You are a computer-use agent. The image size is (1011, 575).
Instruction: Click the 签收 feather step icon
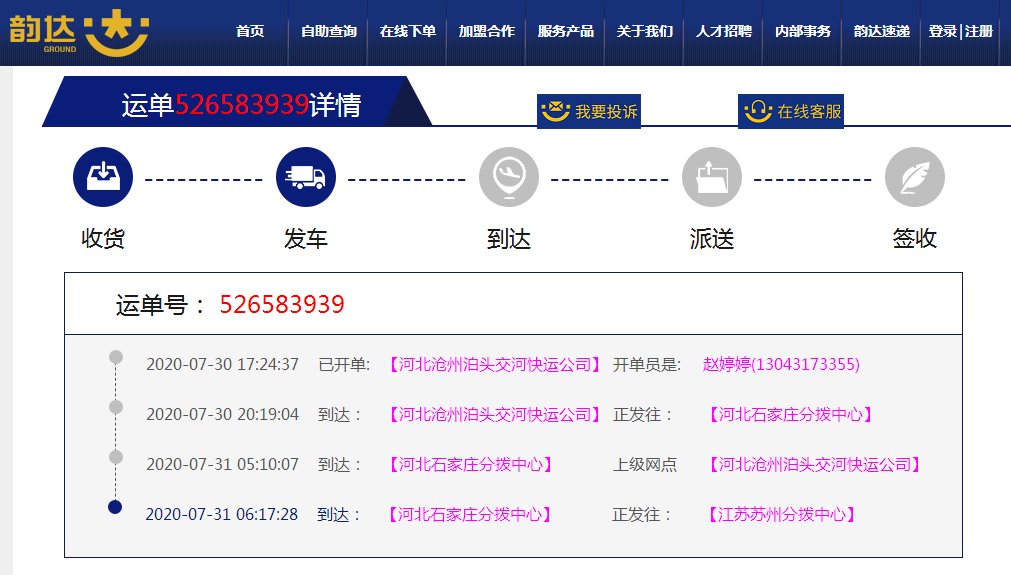pos(914,177)
